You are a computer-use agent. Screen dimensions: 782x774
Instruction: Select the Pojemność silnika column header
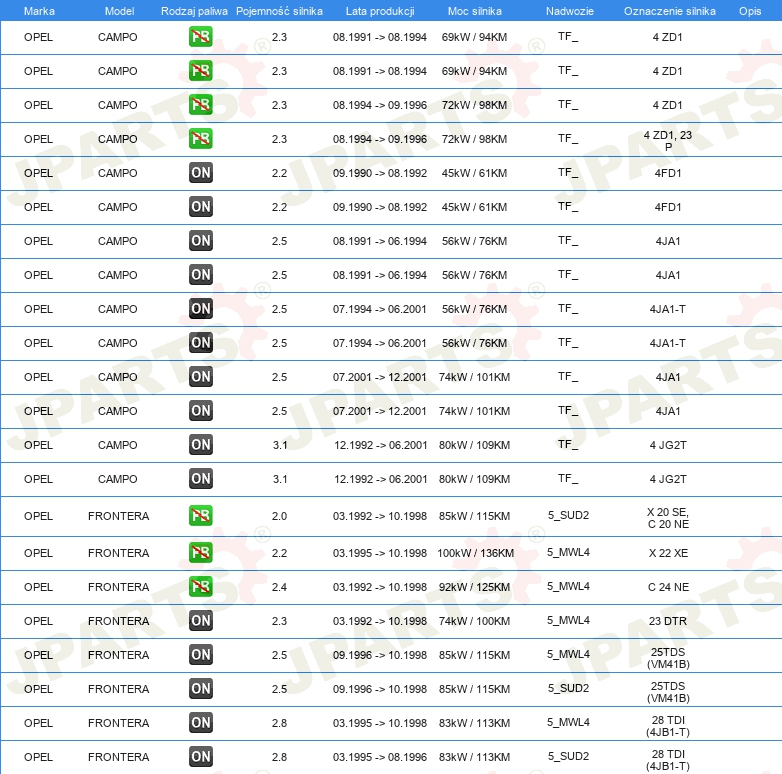click(279, 11)
